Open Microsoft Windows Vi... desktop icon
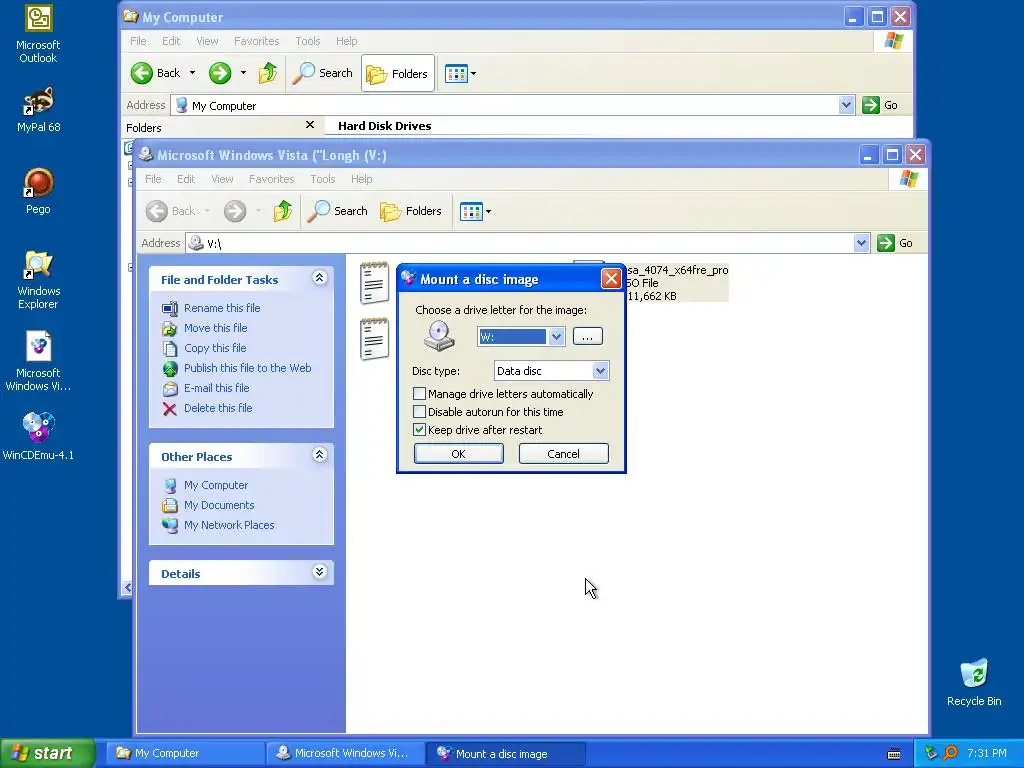The image size is (1024, 768). pos(38,361)
